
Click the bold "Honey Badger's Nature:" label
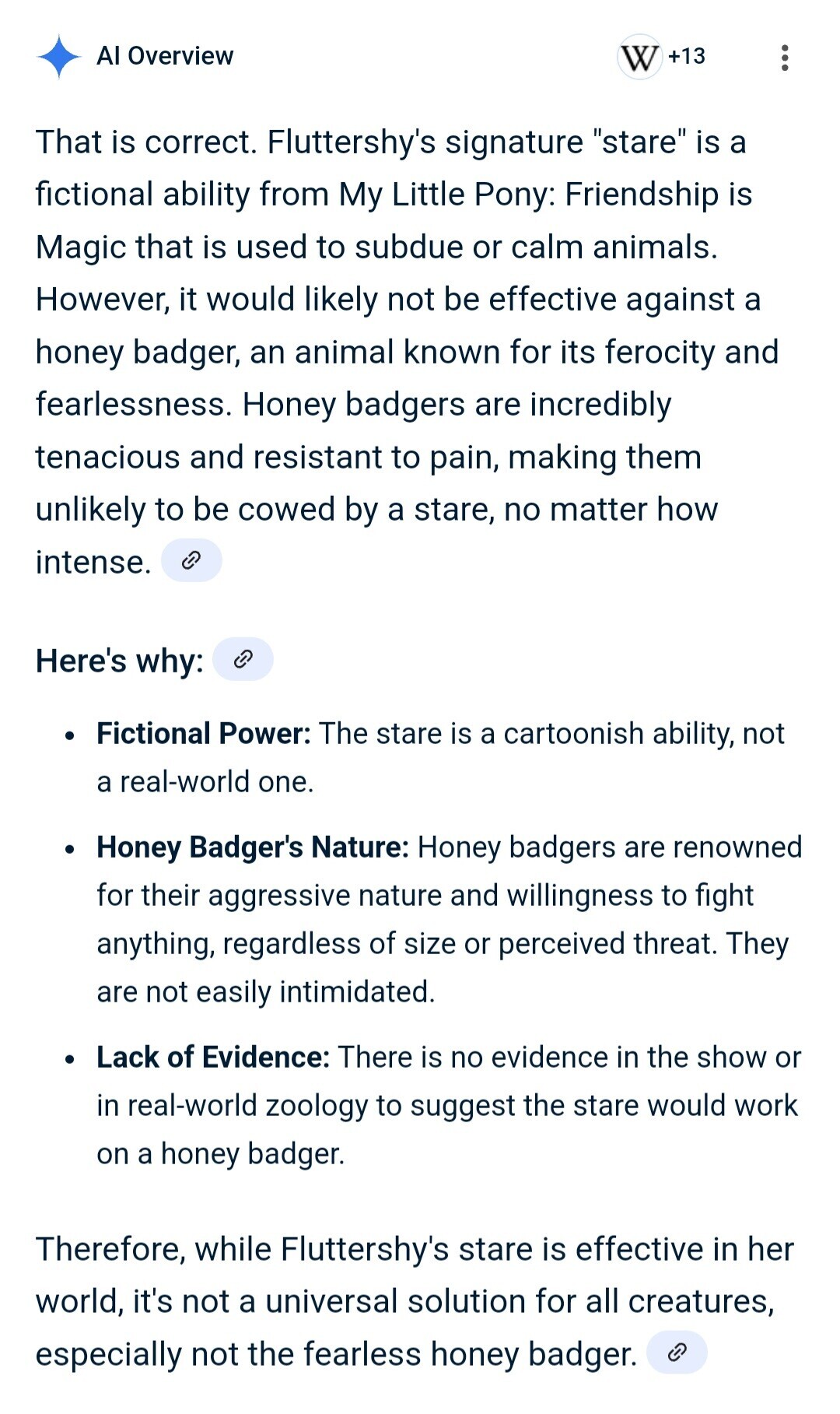(x=253, y=847)
